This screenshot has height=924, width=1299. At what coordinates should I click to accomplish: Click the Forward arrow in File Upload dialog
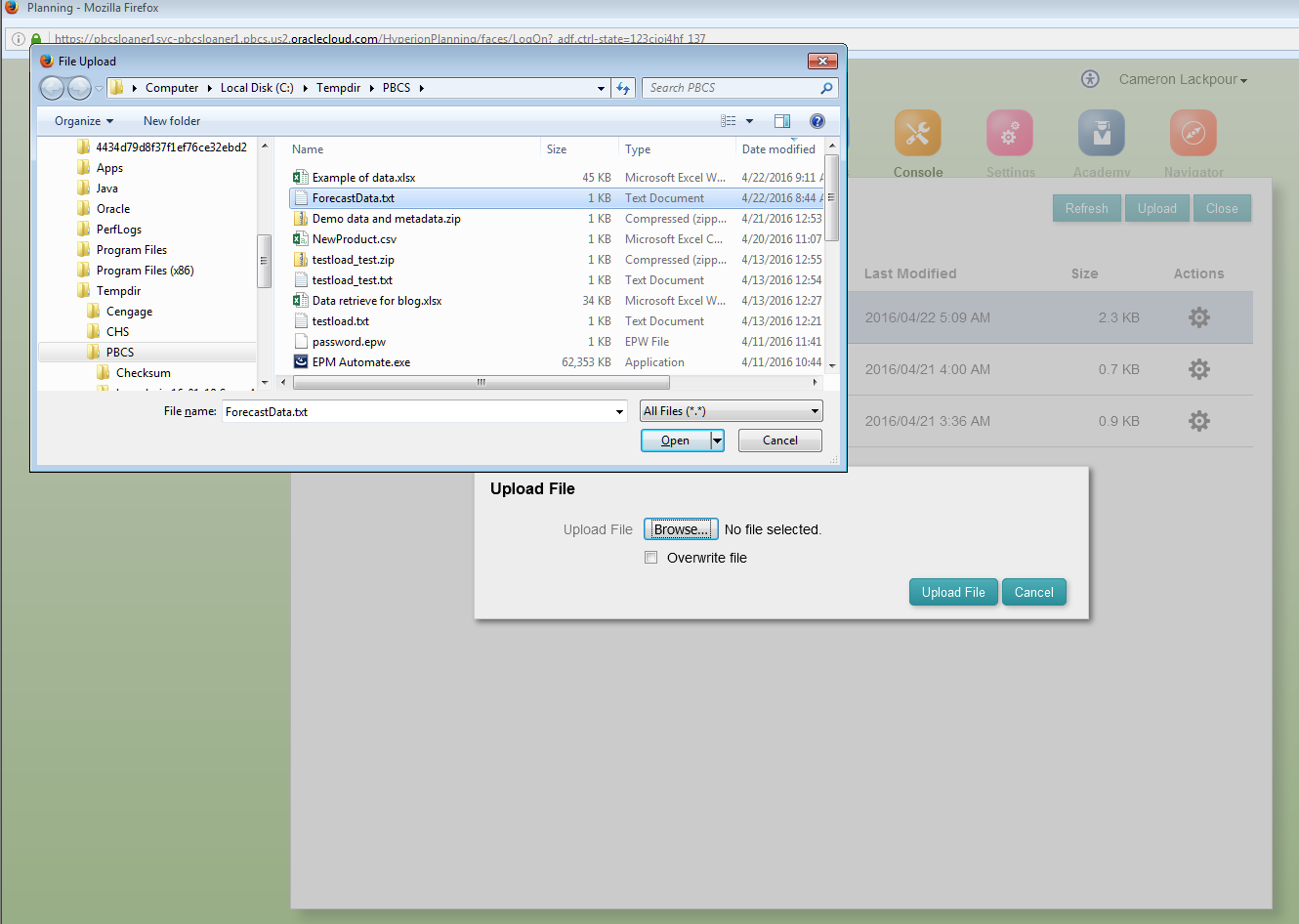point(79,88)
